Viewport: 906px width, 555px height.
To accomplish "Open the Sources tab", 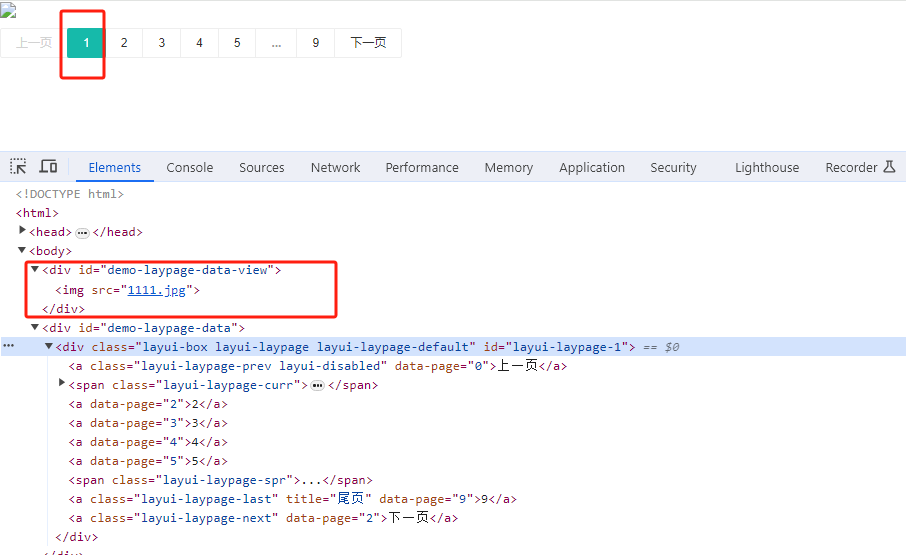I will point(262,167).
